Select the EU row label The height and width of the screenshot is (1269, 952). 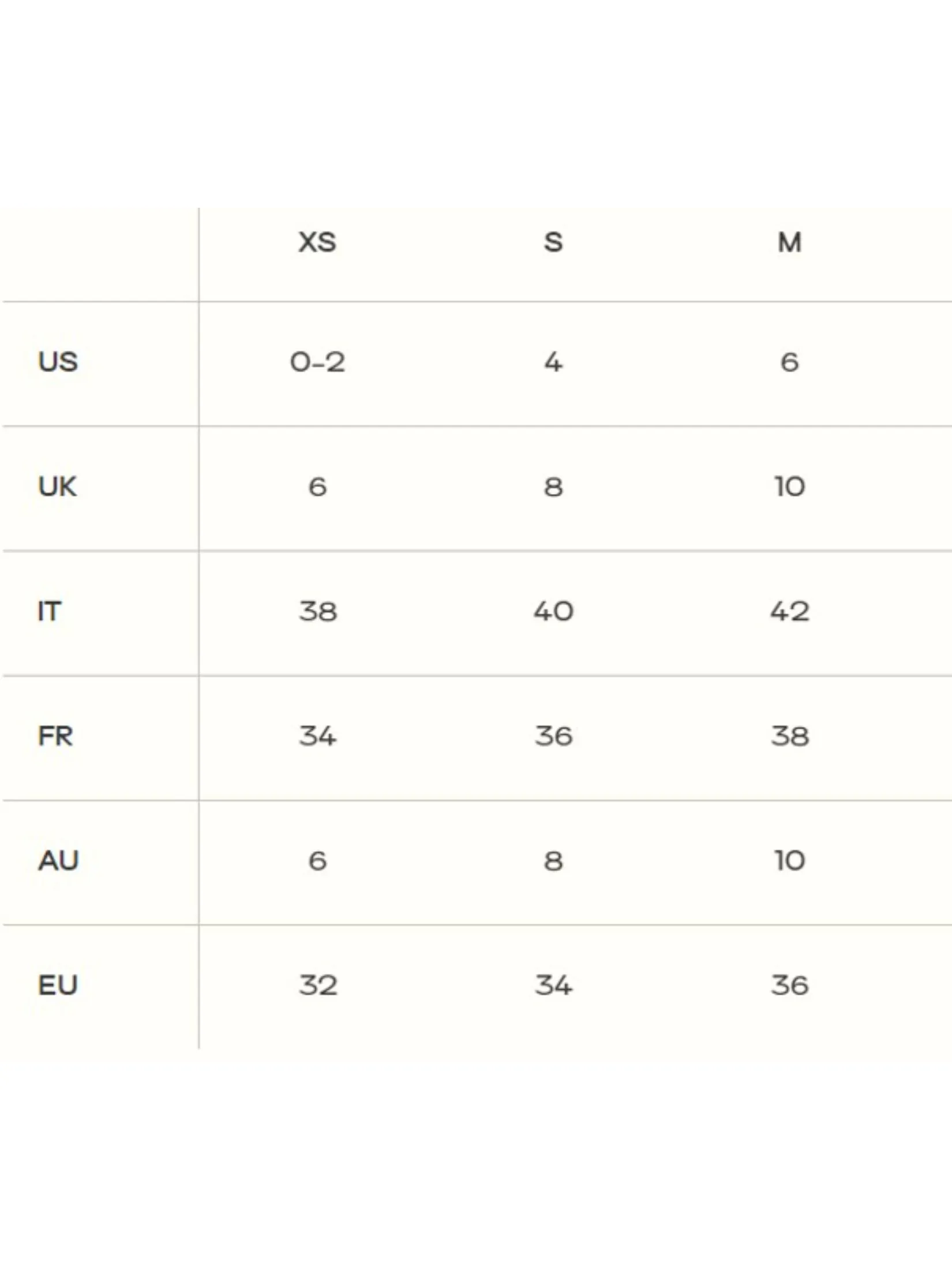click(x=58, y=986)
